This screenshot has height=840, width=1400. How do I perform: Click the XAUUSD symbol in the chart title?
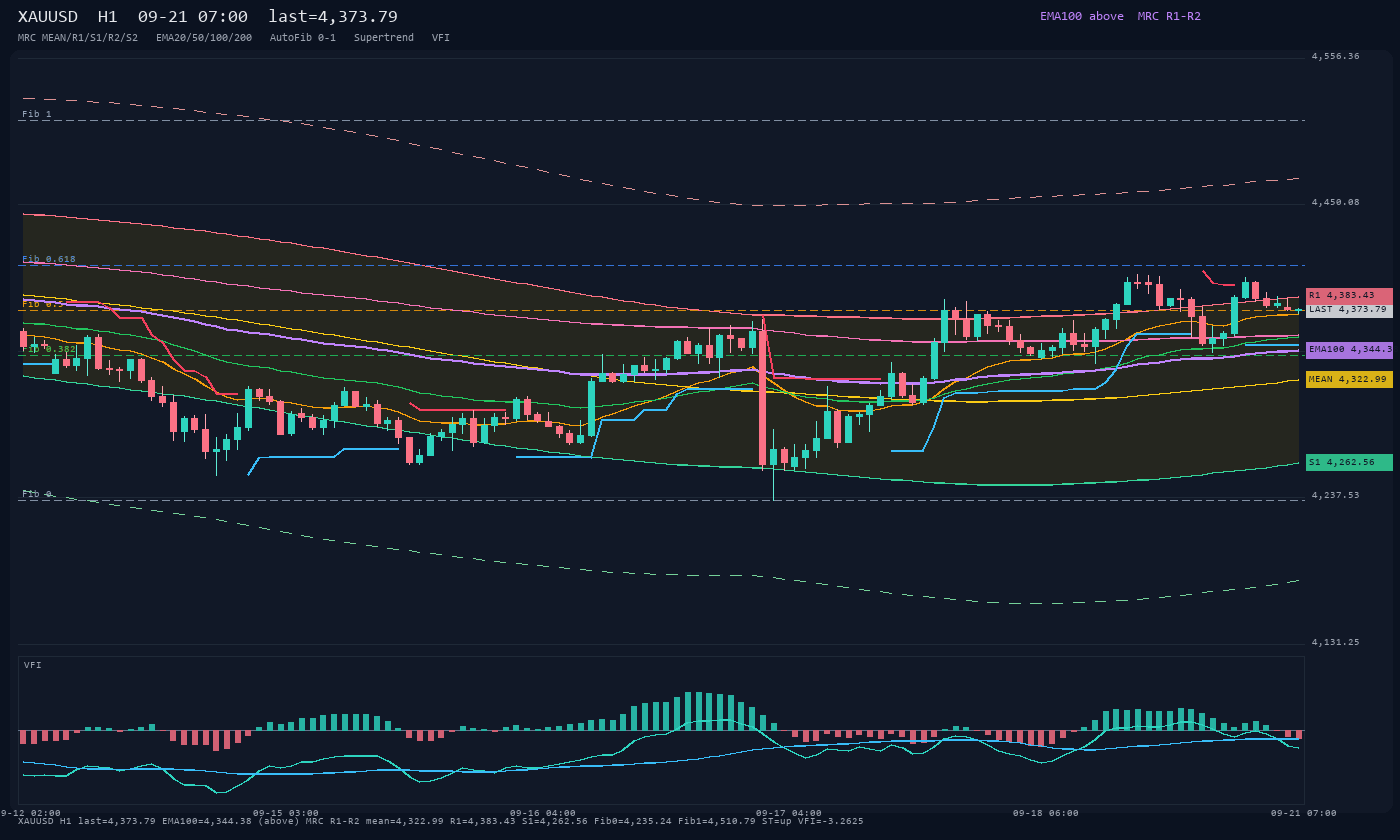click(x=48, y=17)
